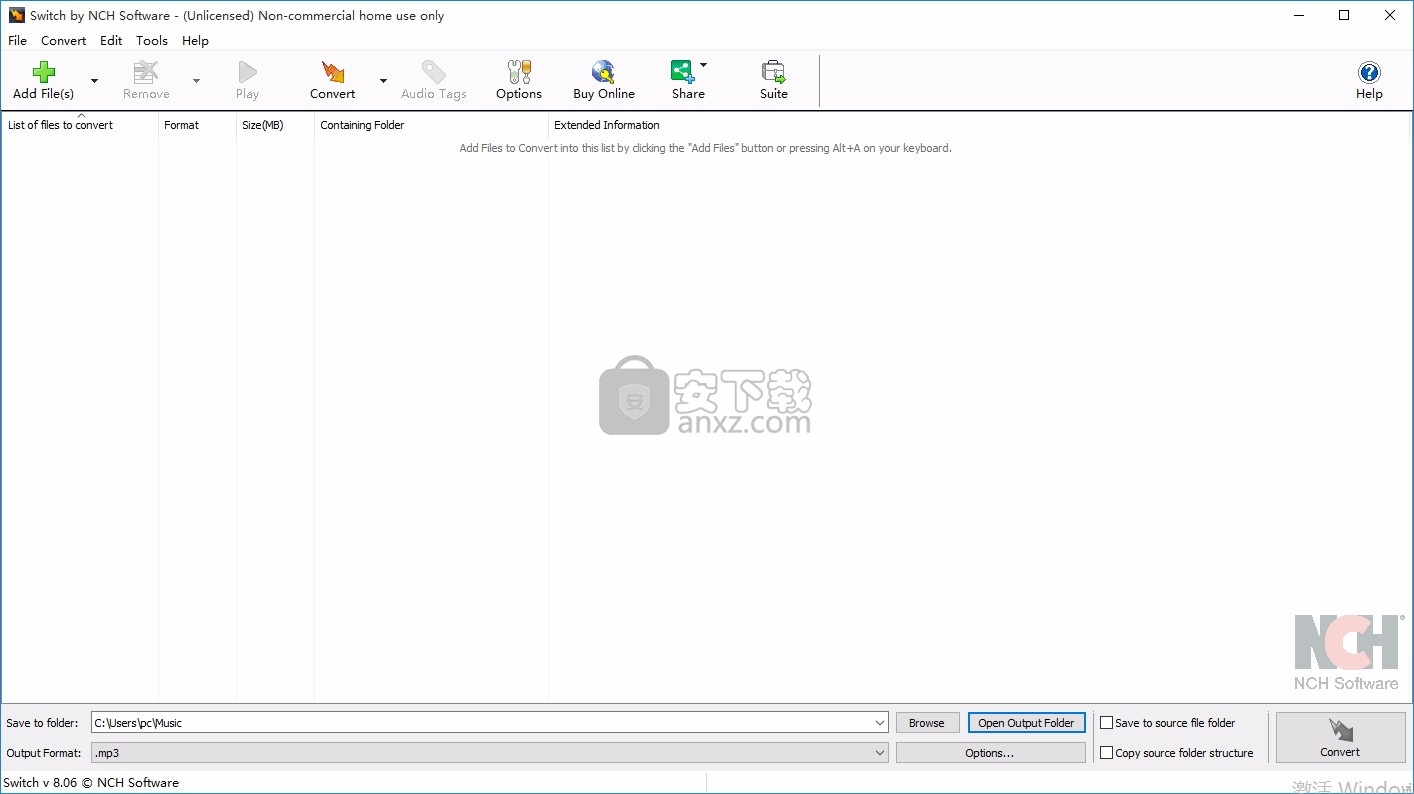The image size is (1414, 794).
Task: Maximize the Switch window
Action: tap(1344, 15)
